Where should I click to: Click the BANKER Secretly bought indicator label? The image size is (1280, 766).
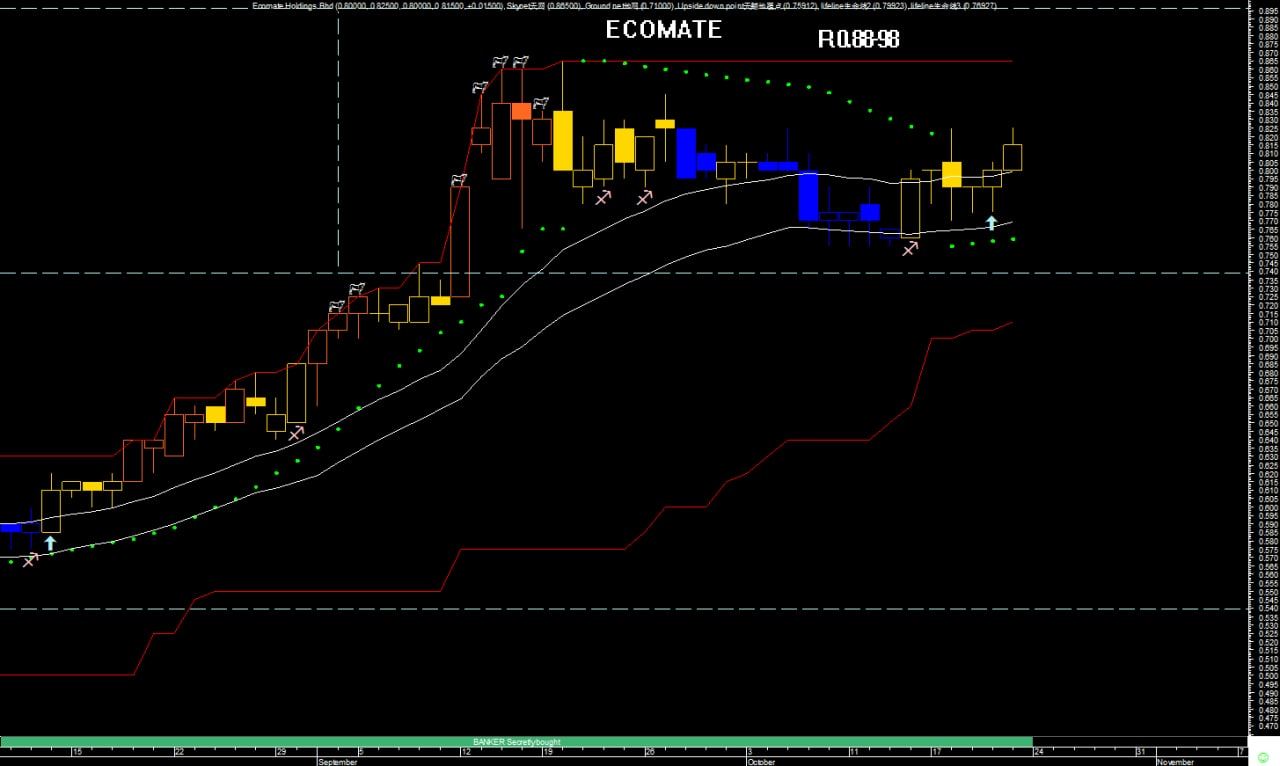pos(517,742)
